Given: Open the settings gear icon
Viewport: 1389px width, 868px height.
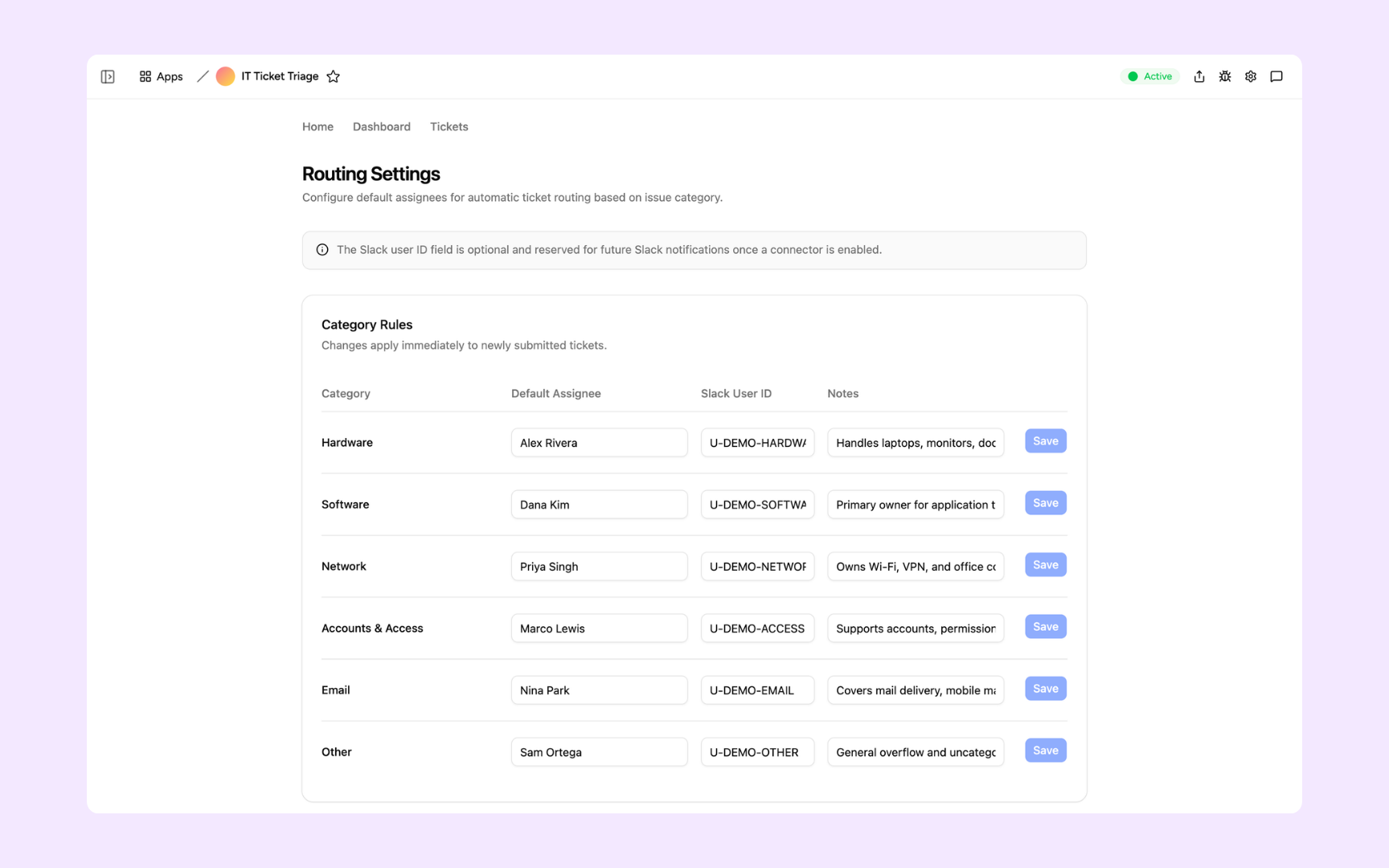Looking at the screenshot, I should point(1251,76).
